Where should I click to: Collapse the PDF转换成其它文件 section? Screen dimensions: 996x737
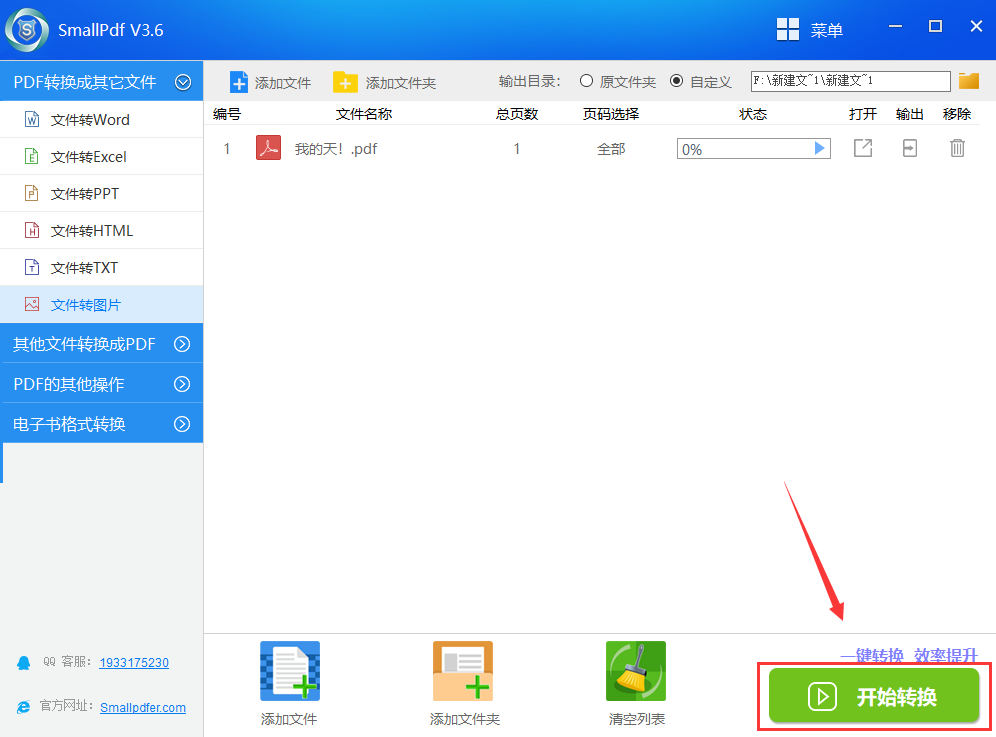point(183,82)
